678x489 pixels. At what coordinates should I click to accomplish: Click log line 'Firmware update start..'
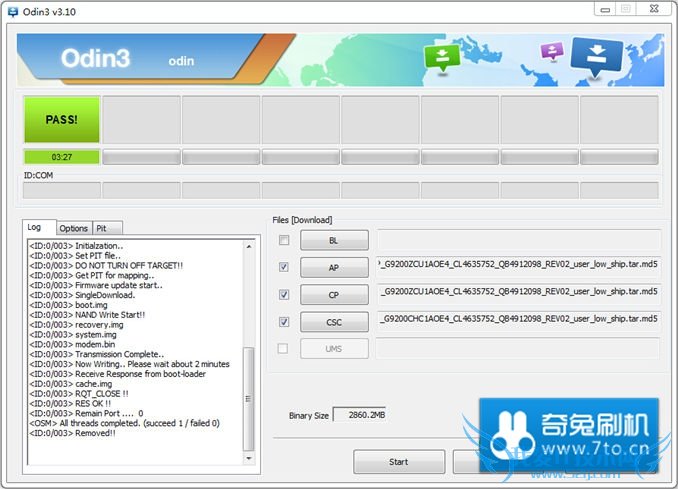click(x=96, y=285)
